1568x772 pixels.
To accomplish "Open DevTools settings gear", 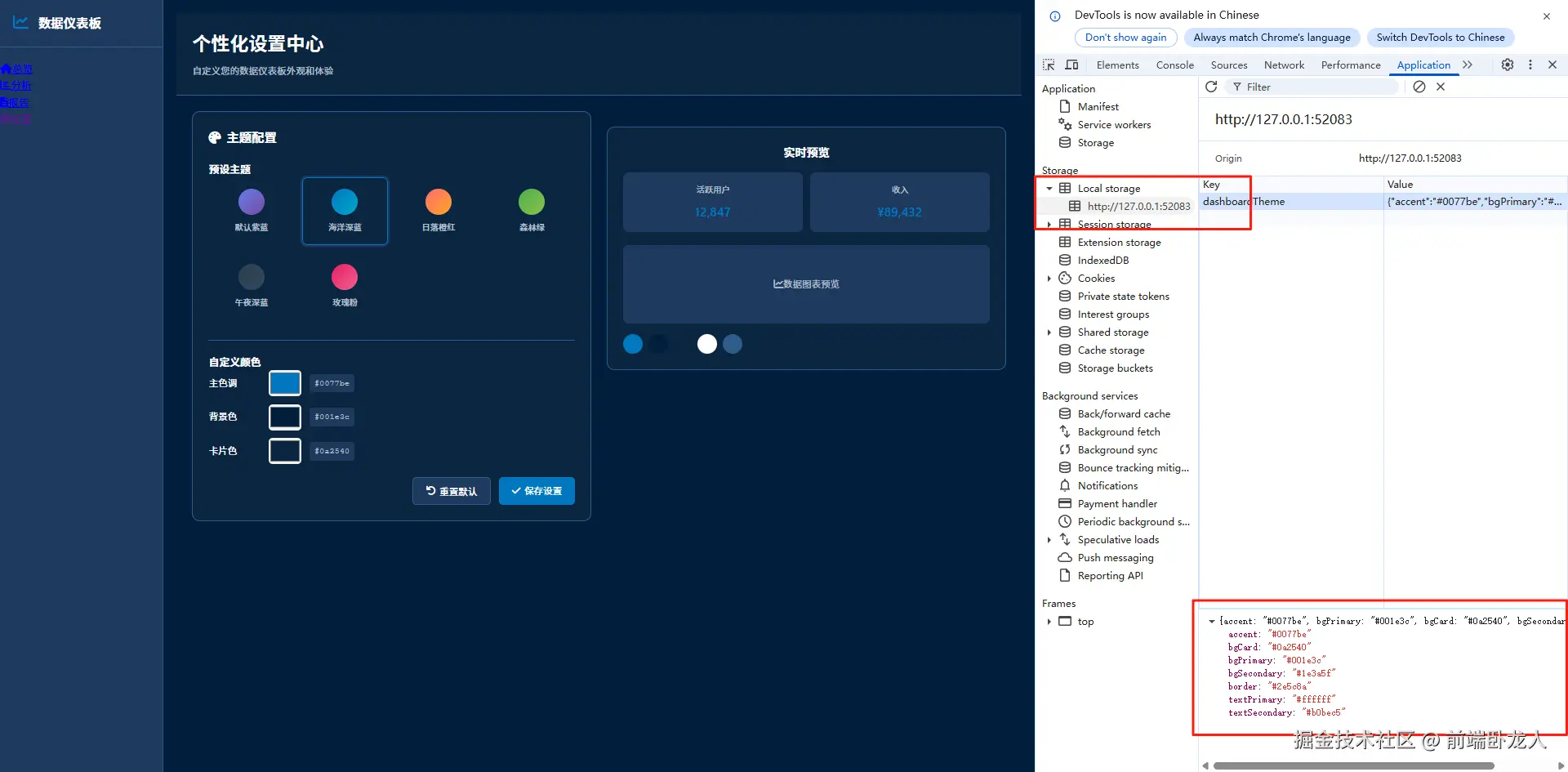I will (x=1508, y=65).
